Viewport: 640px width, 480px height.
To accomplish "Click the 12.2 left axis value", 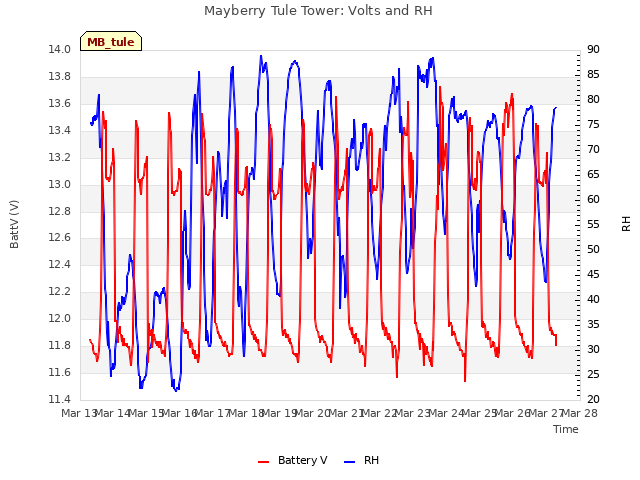I will click(60, 291).
